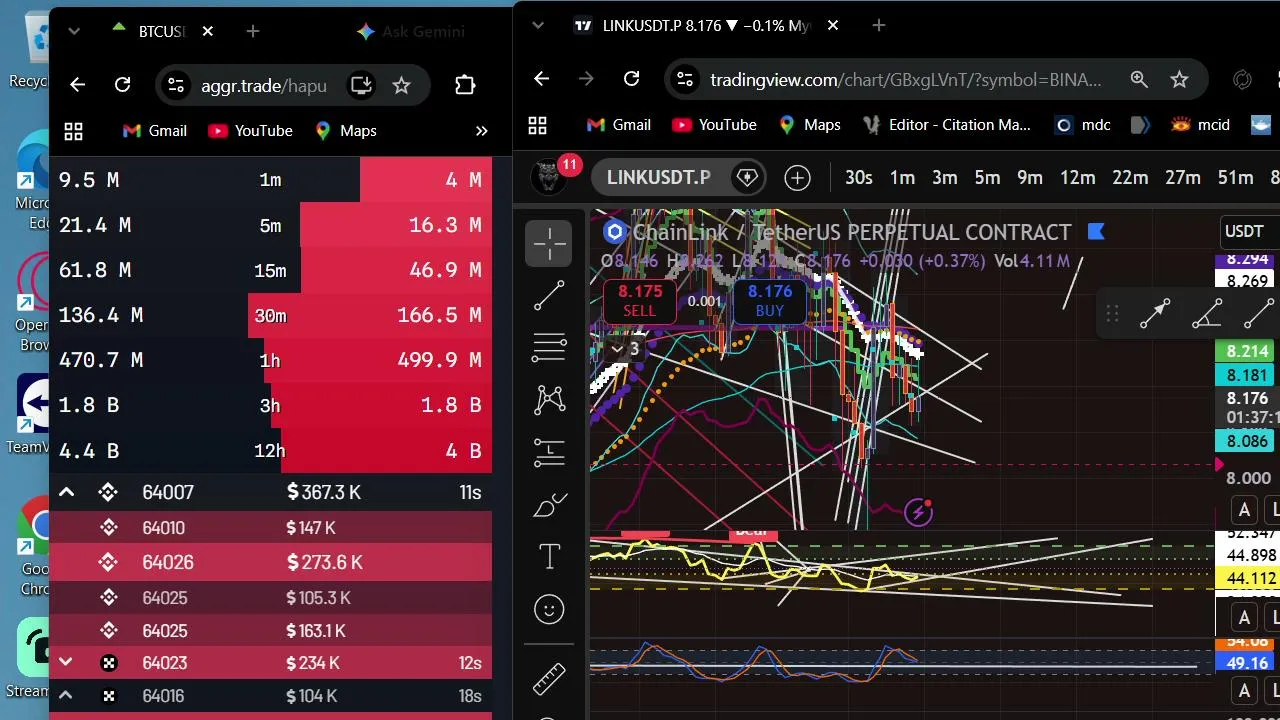This screenshot has width=1280, height=720.
Task: Select the 5m chart timeframe
Action: point(987,178)
